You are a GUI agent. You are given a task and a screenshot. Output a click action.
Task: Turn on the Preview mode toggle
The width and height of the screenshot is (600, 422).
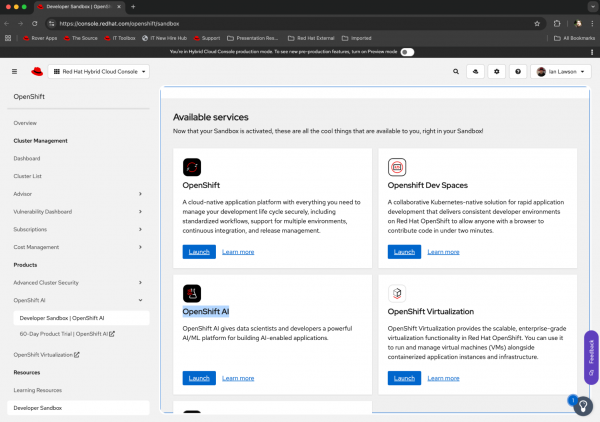407,50
